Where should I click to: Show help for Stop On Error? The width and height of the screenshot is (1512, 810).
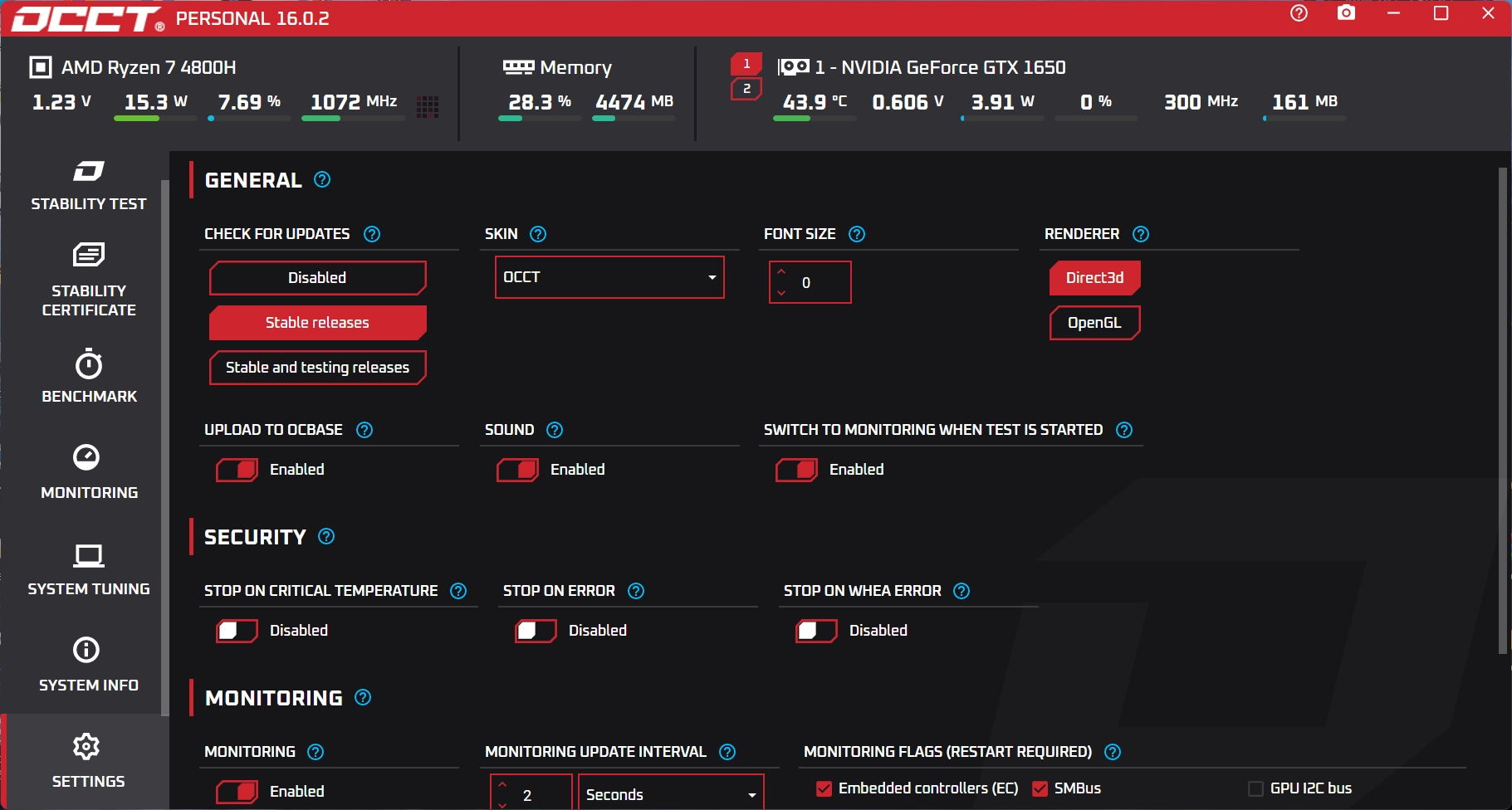(636, 591)
